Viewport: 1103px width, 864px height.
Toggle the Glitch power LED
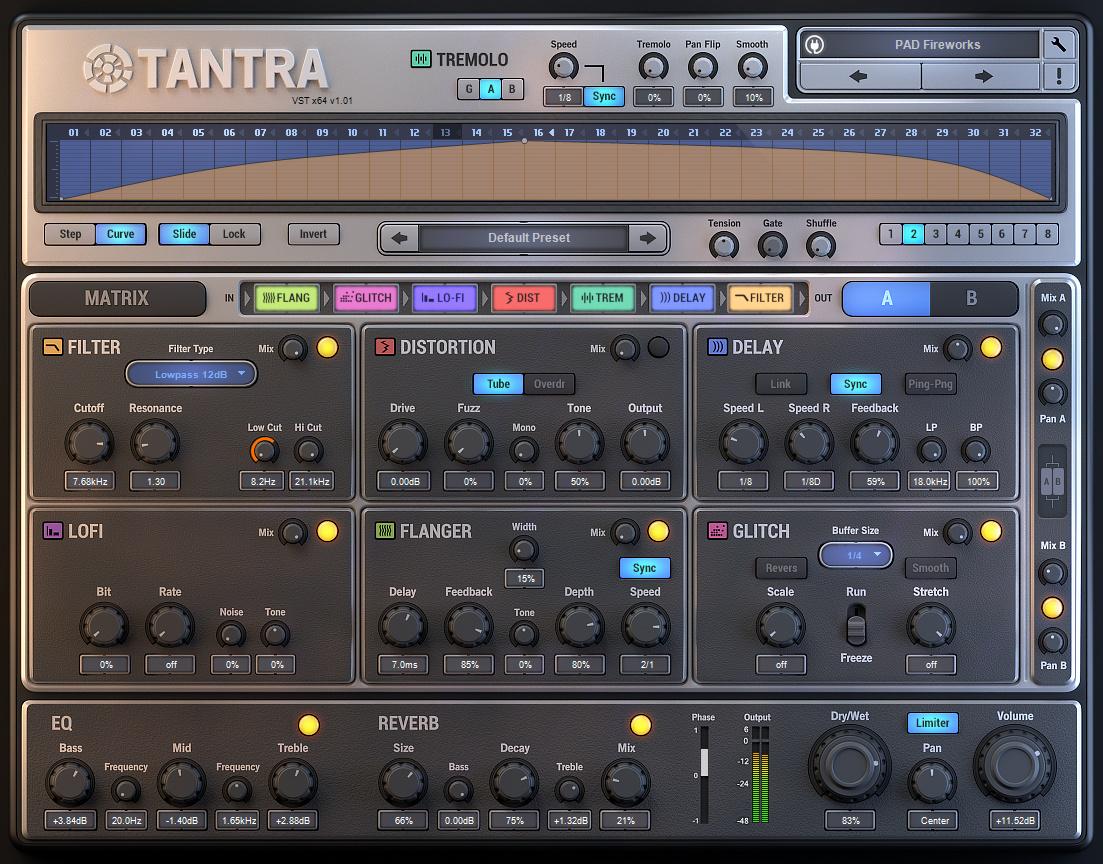(x=991, y=531)
